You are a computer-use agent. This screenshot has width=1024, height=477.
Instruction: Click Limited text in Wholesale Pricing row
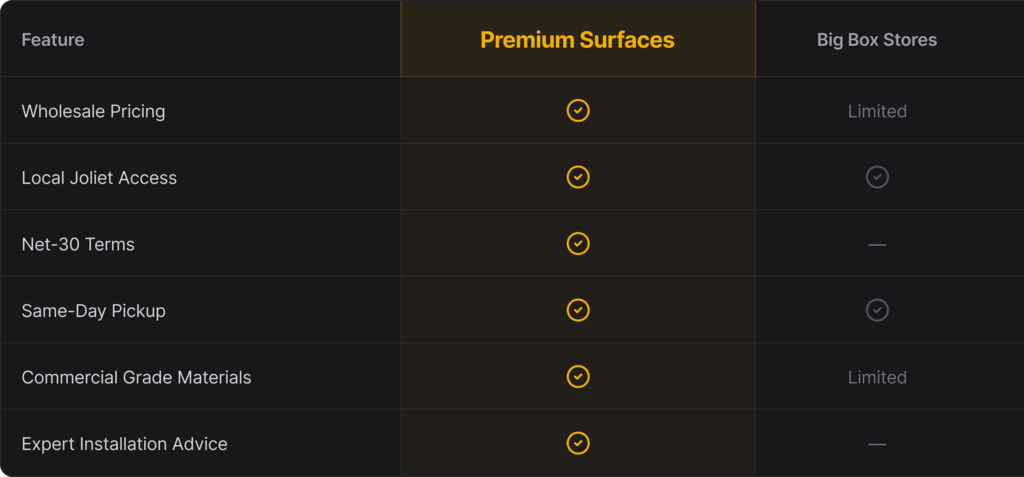[x=877, y=111]
